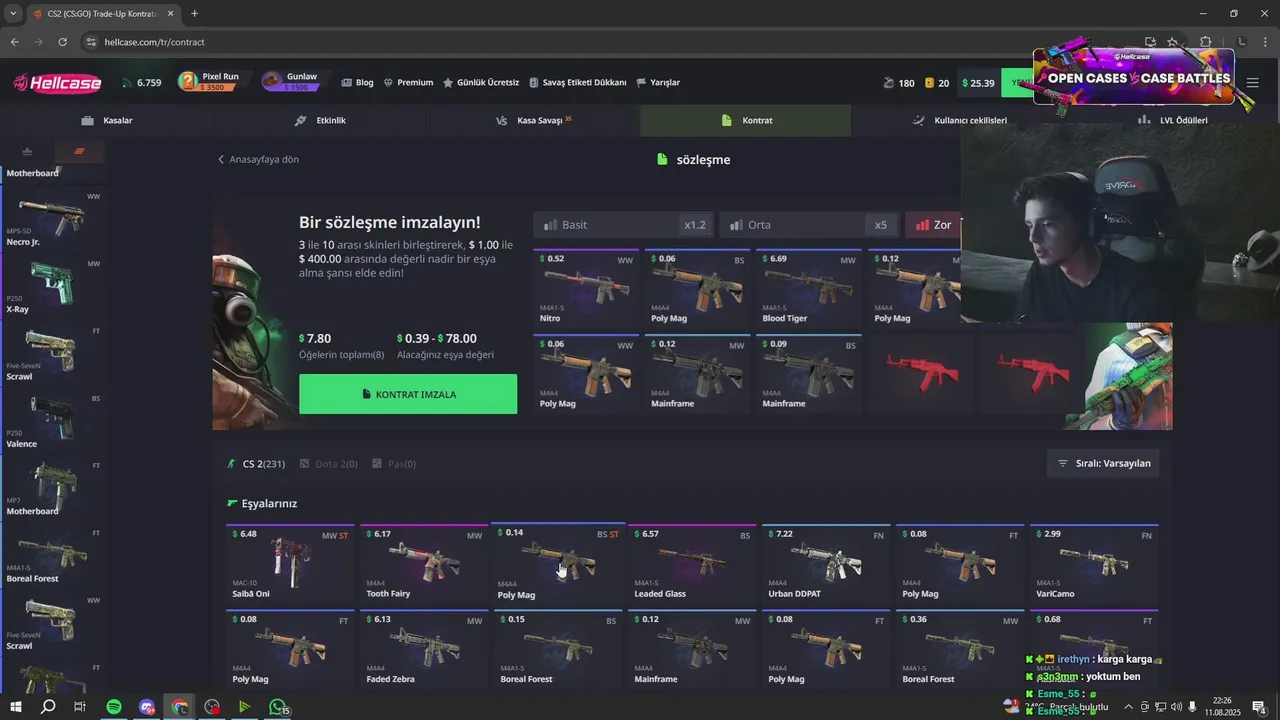Open Günlük Ücretsiz daily free page
1280x720 pixels.
481,83
